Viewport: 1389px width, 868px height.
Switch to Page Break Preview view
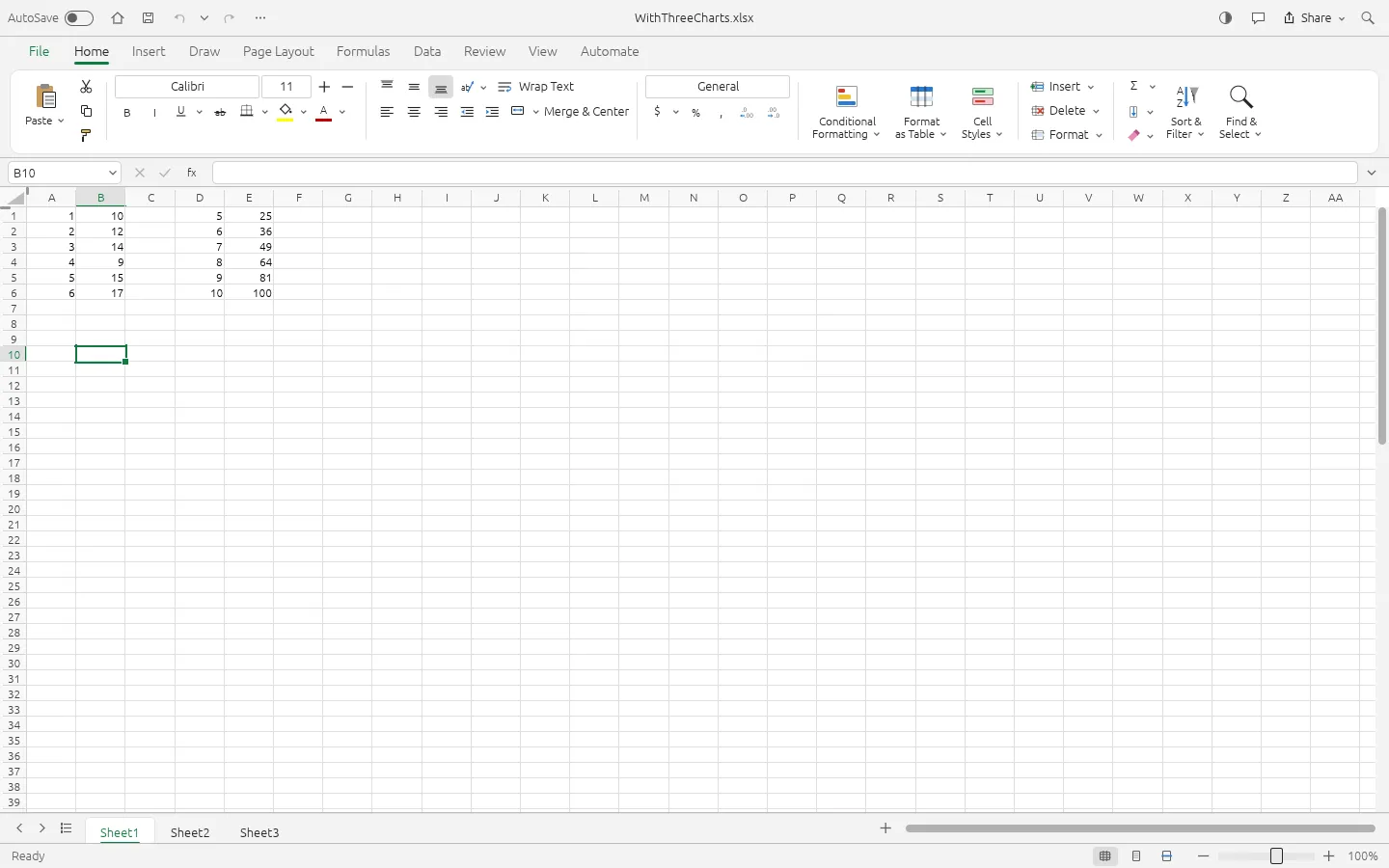point(1167,856)
